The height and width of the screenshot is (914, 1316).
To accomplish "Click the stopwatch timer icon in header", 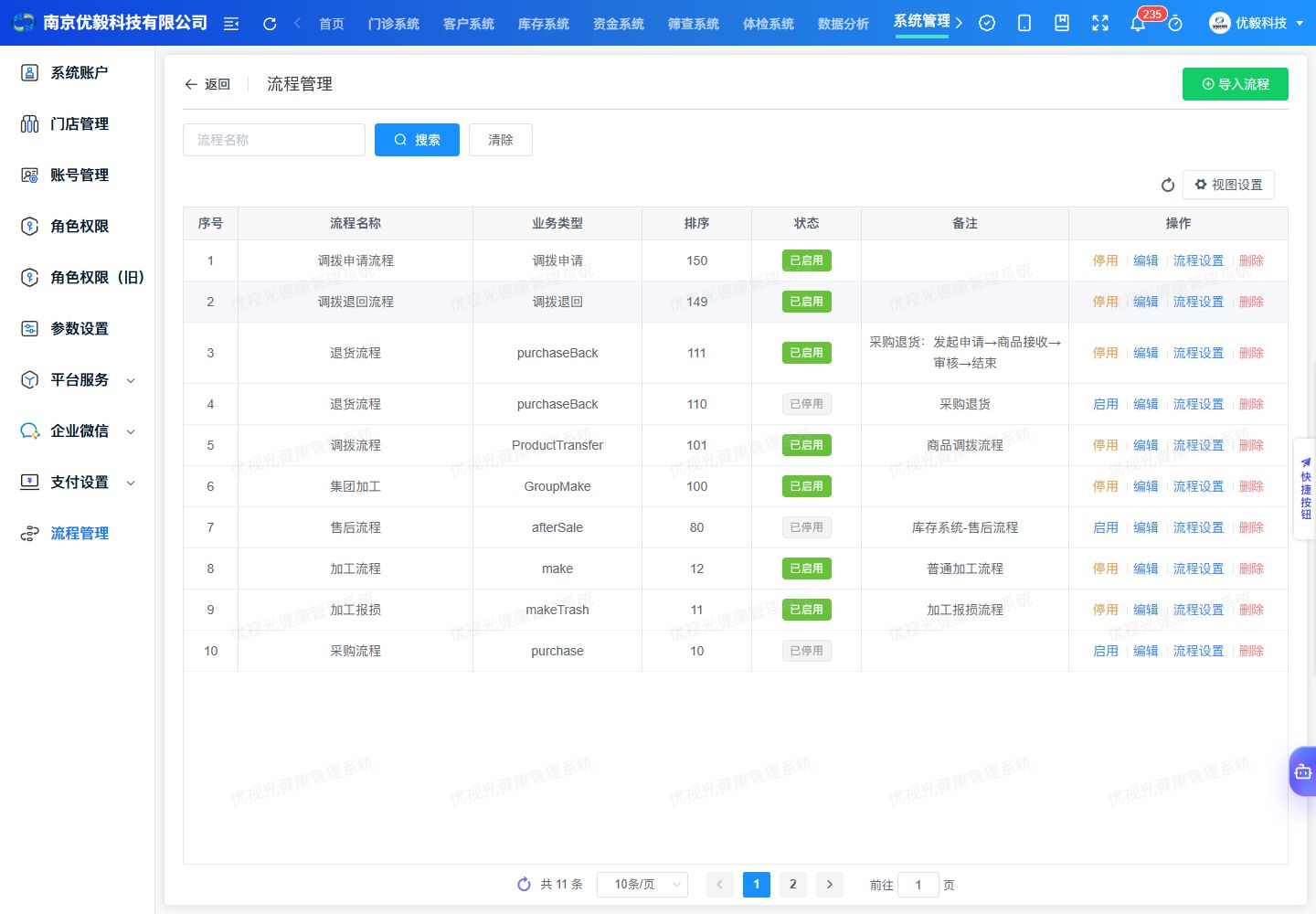I will 1175,24.
